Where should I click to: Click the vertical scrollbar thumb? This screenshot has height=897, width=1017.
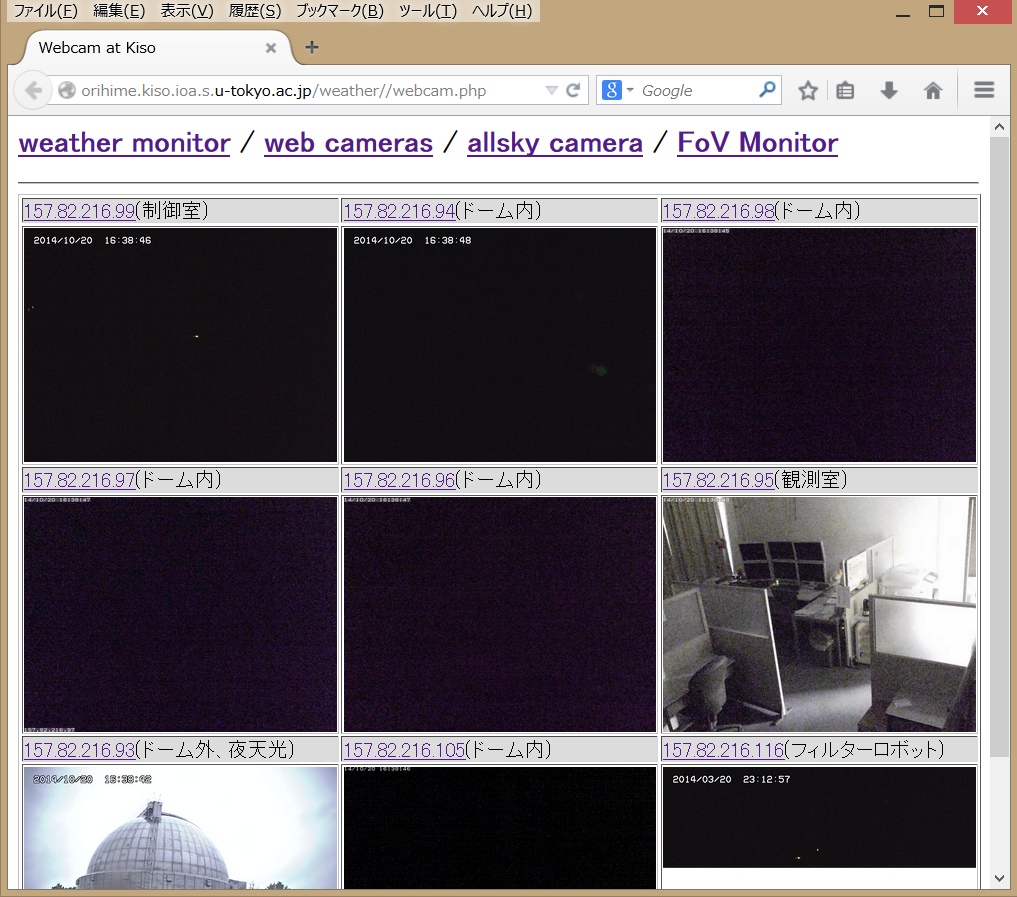[x=999, y=446]
